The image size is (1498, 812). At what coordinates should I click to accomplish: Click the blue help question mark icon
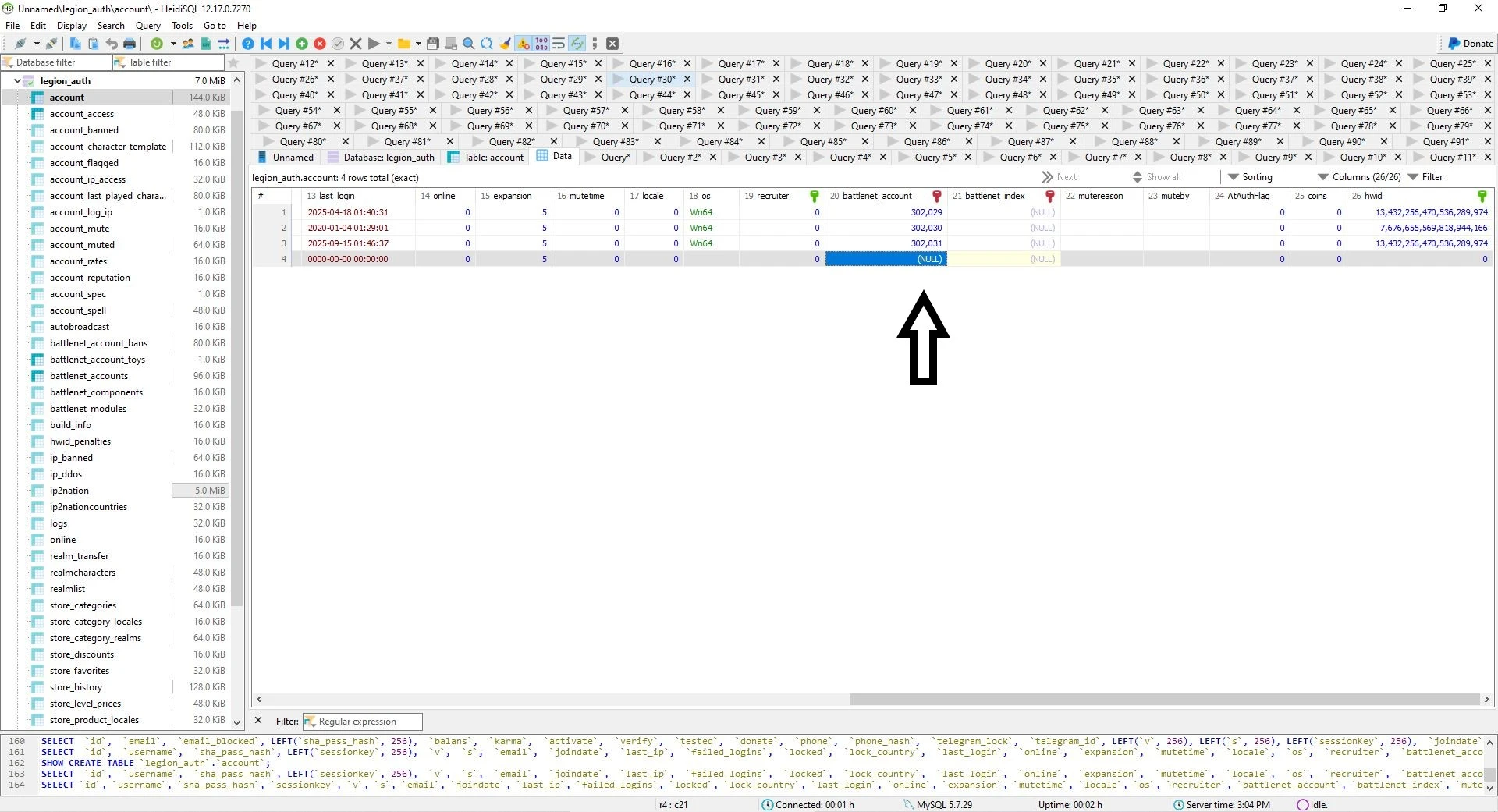click(x=247, y=44)
